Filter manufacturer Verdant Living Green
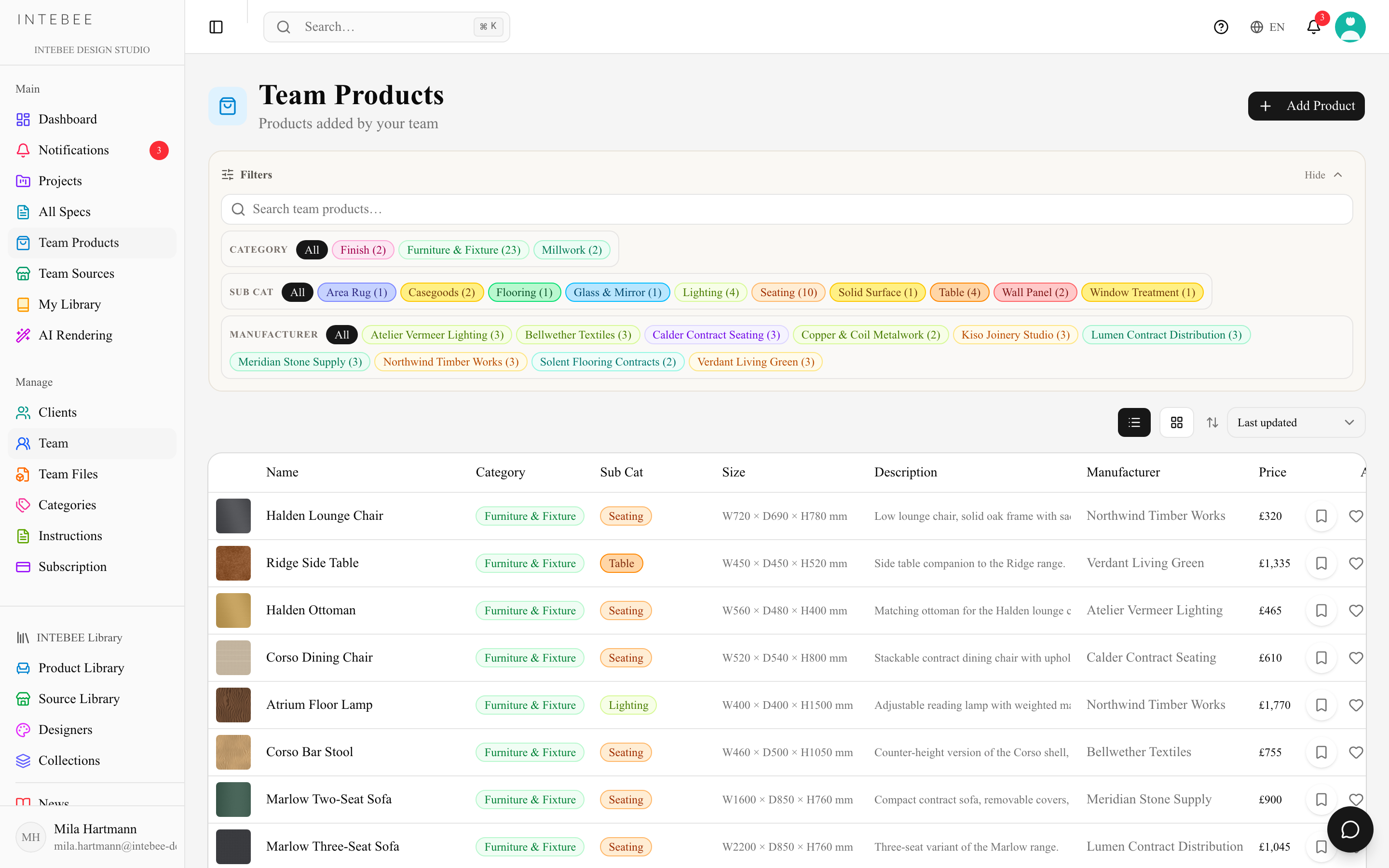This screenshot has width=1389, height=868. 755,362
